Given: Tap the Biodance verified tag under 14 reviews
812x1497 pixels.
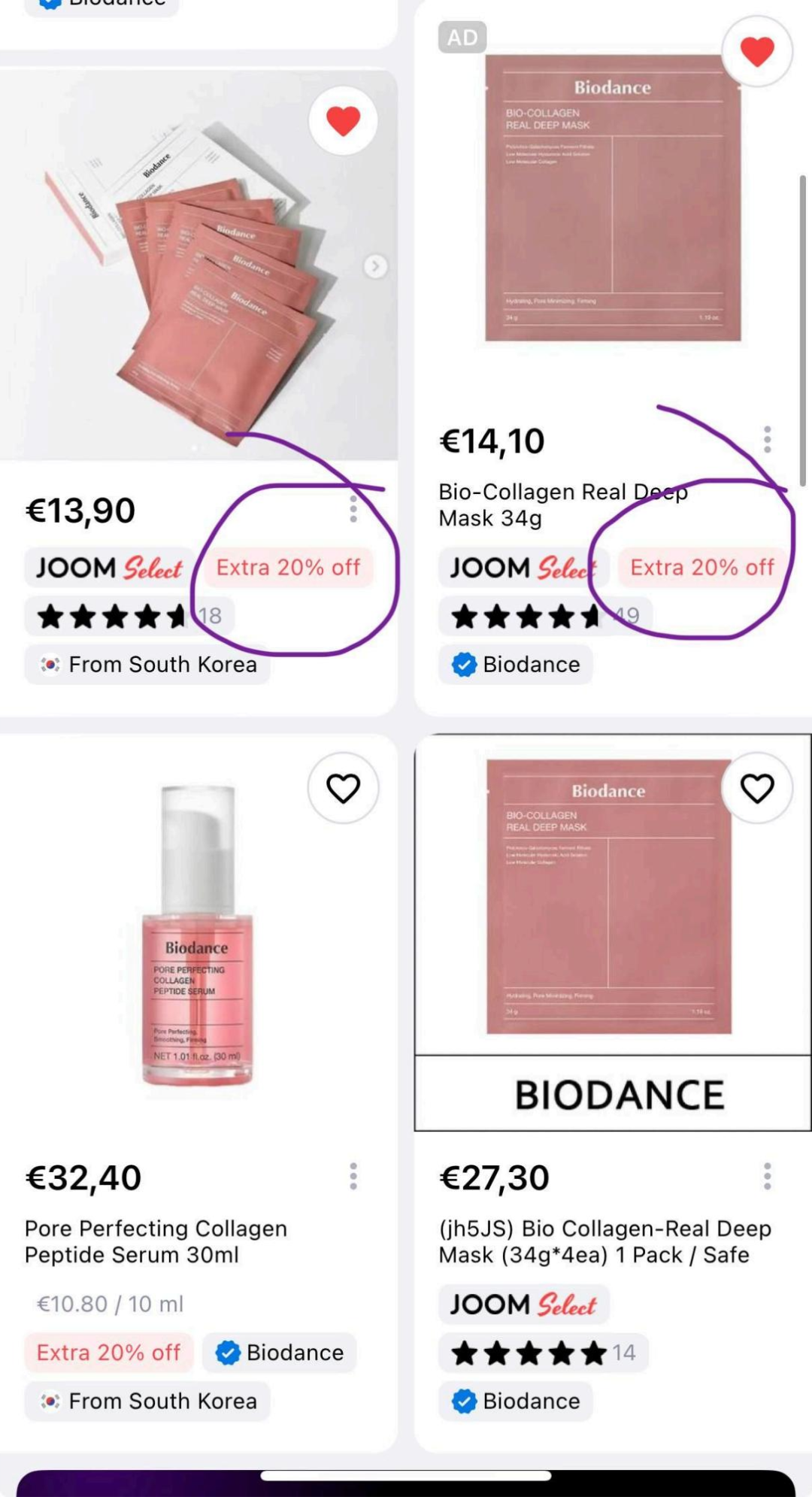Looking at the screenshot, I should click(x=516, y=1401).
